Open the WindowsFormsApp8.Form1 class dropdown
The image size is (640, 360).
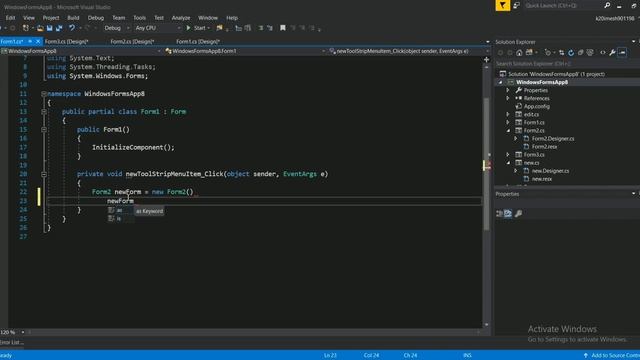click(x=245, y=51)
